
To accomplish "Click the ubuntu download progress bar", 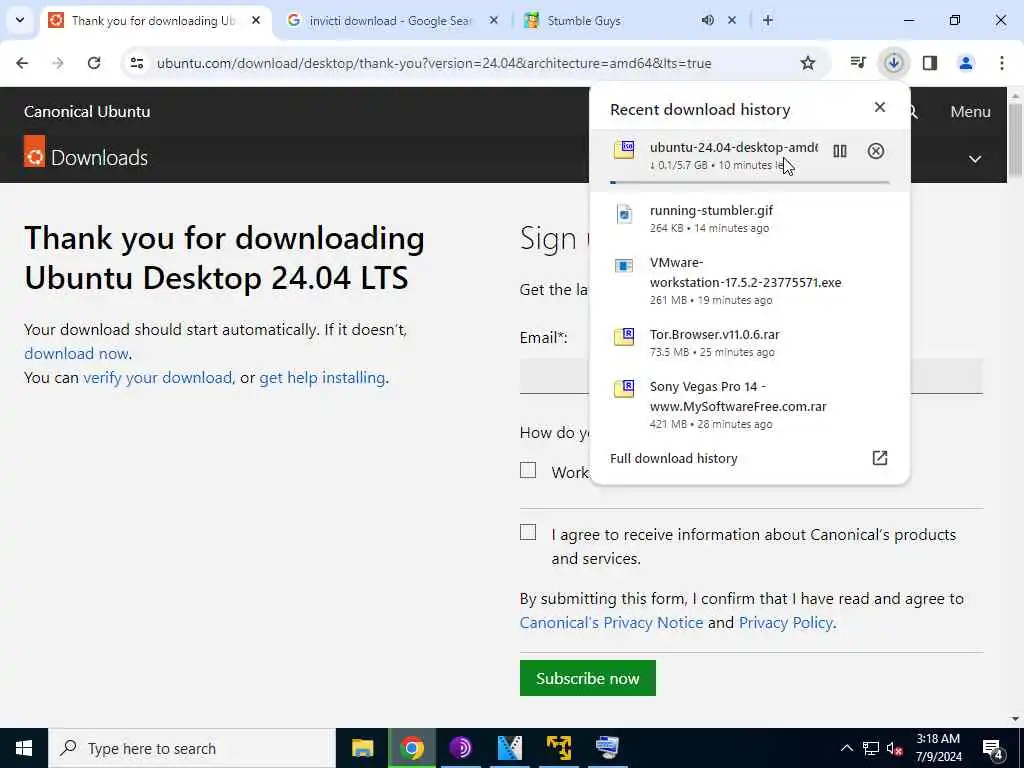I will pos(749,182).
